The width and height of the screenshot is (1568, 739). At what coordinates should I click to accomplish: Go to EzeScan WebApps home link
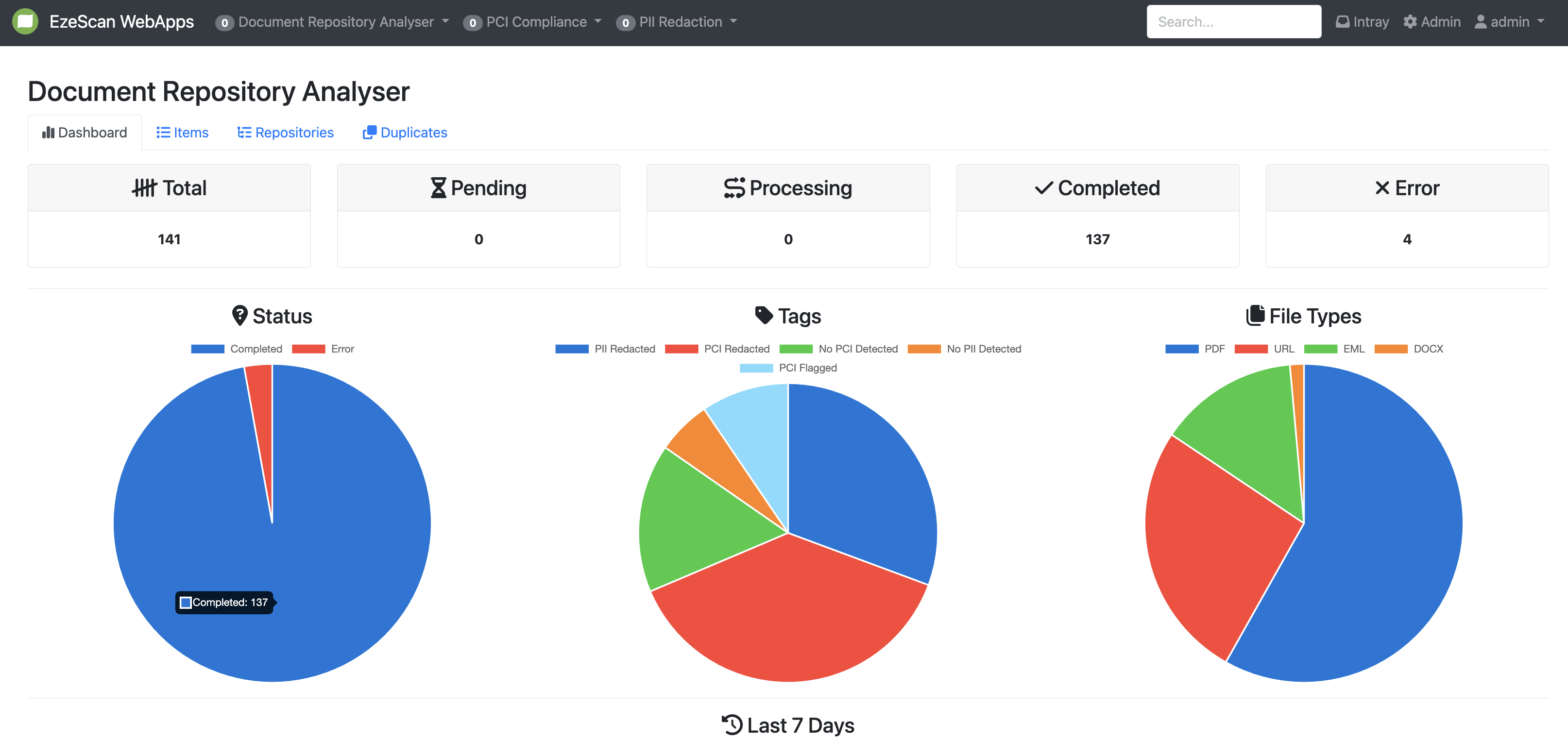click(x=121, y=22)
